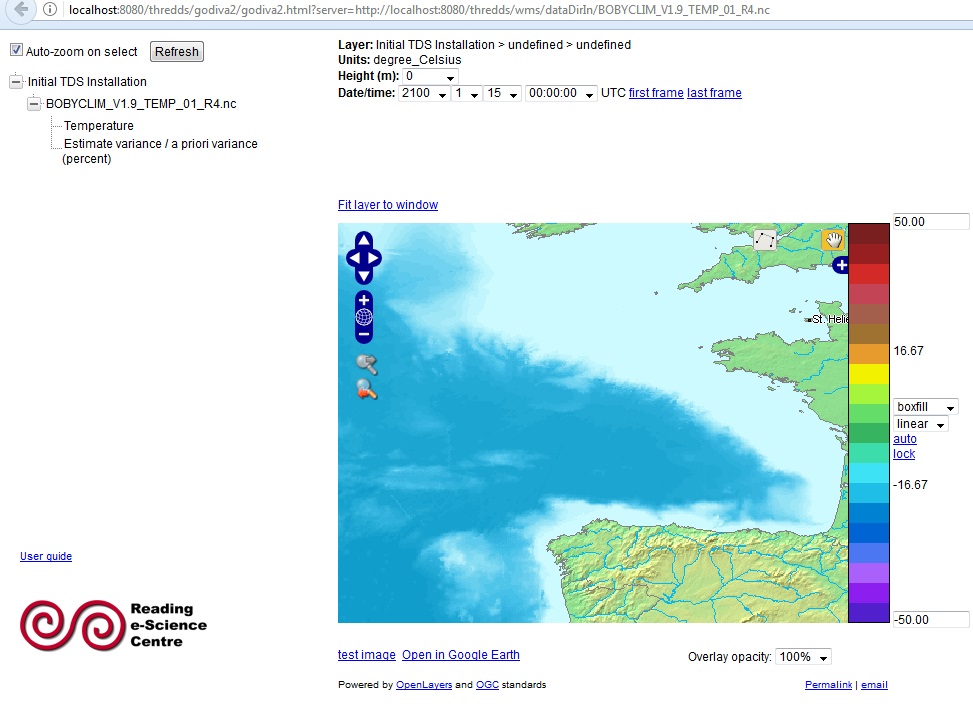Screen dimensions: 973x707
Task: Zoom out using the minus button
Action: coord(364,335)
